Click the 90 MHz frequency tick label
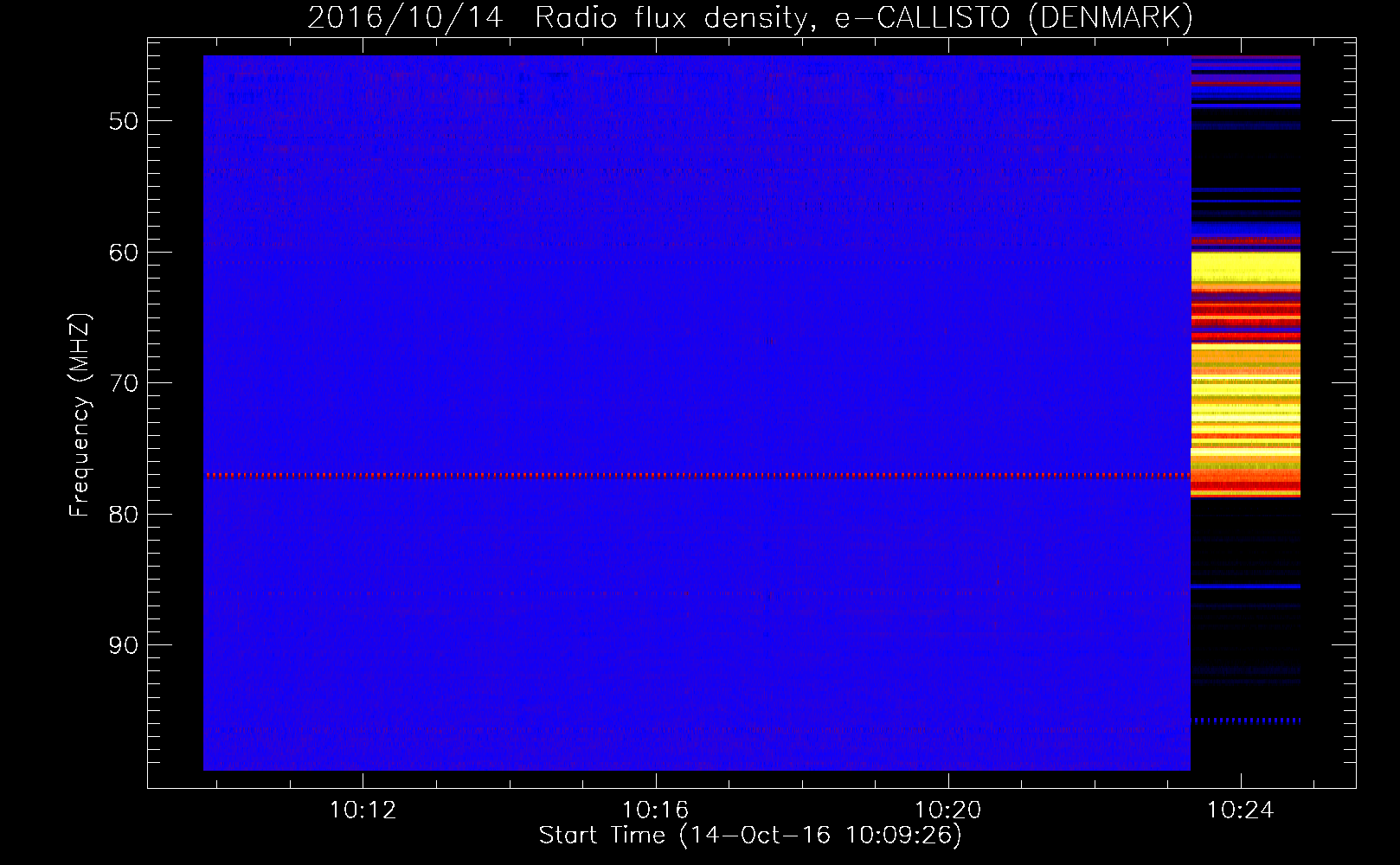Viewport: 1400px width, 865px height. (x=124, y=645)
